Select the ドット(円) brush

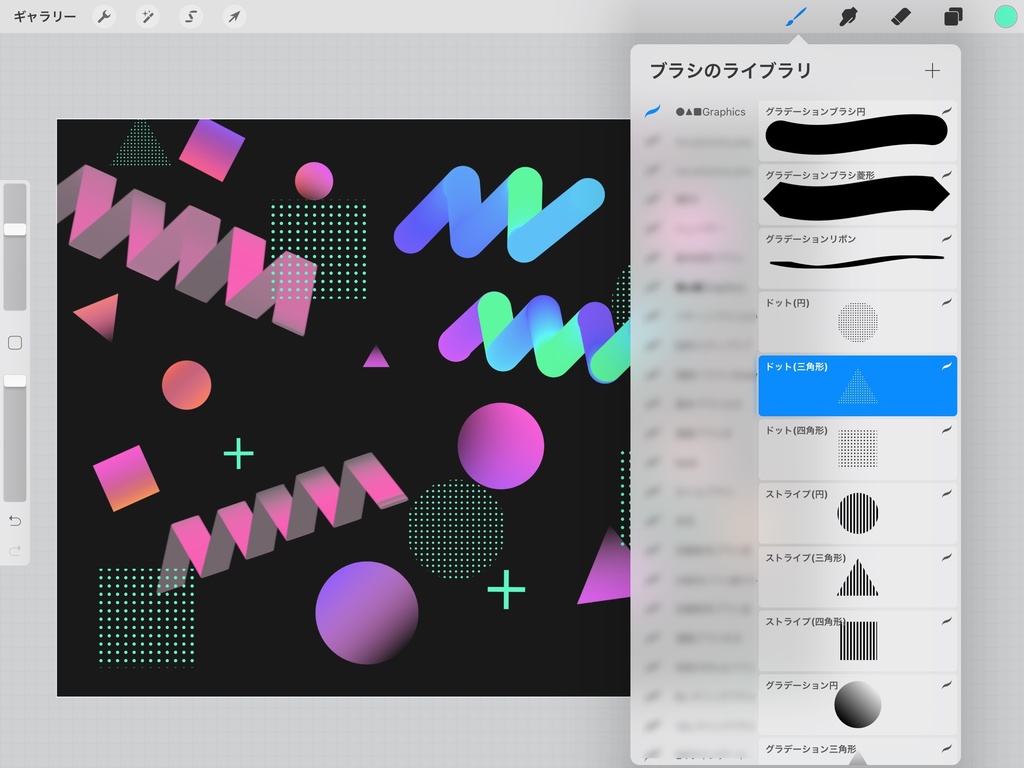(x=857, y=322)
